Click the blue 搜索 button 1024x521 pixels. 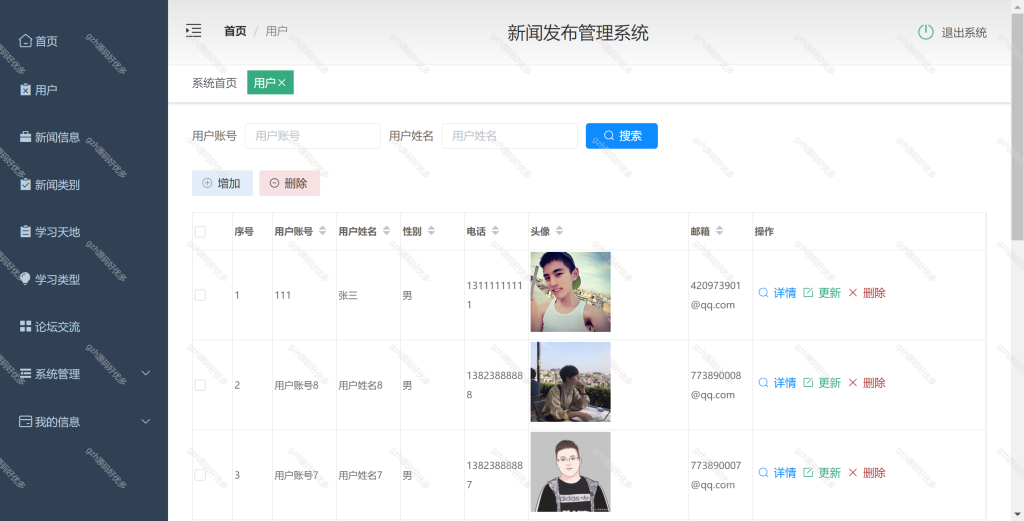622,136
